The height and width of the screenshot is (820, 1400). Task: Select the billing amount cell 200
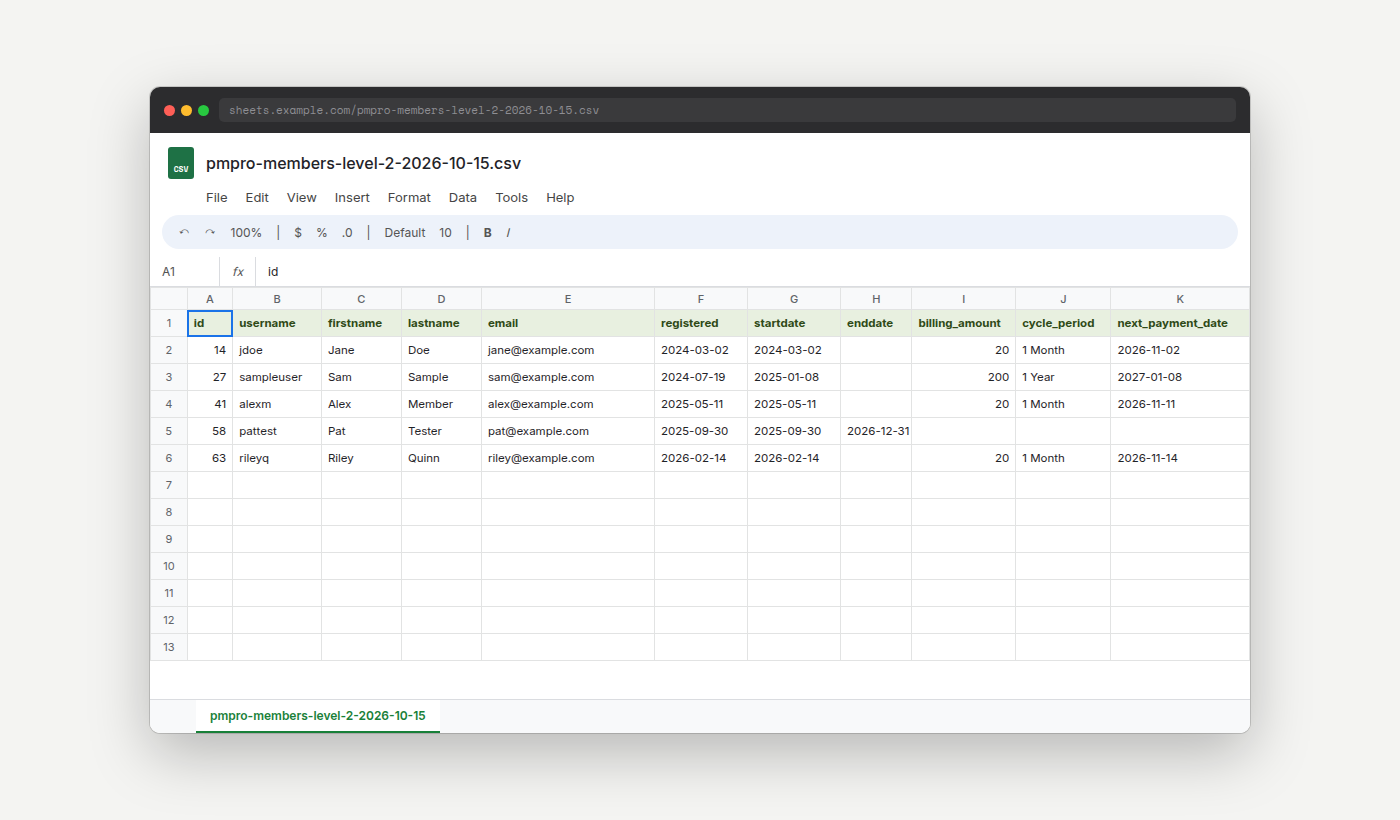click(x=963, y=377)
